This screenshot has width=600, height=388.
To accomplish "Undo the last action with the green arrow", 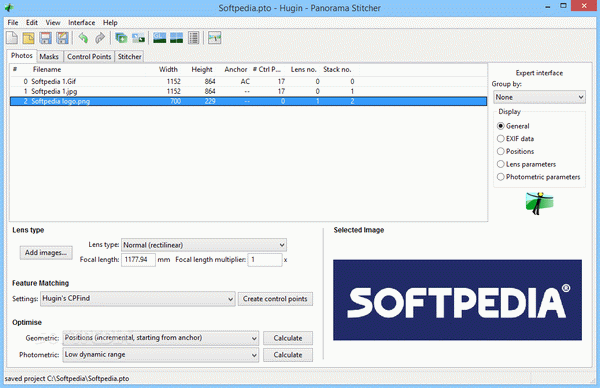I will tap(83, 38).
